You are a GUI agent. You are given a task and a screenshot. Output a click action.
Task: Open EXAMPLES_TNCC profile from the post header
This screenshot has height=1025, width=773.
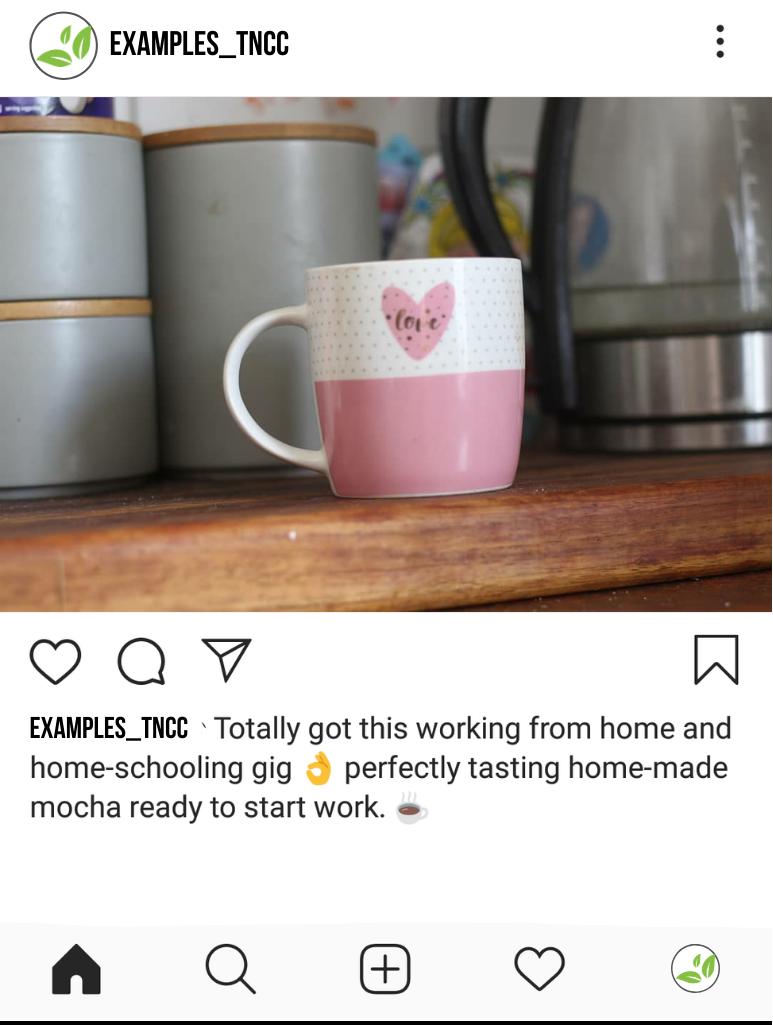[199, 44]
